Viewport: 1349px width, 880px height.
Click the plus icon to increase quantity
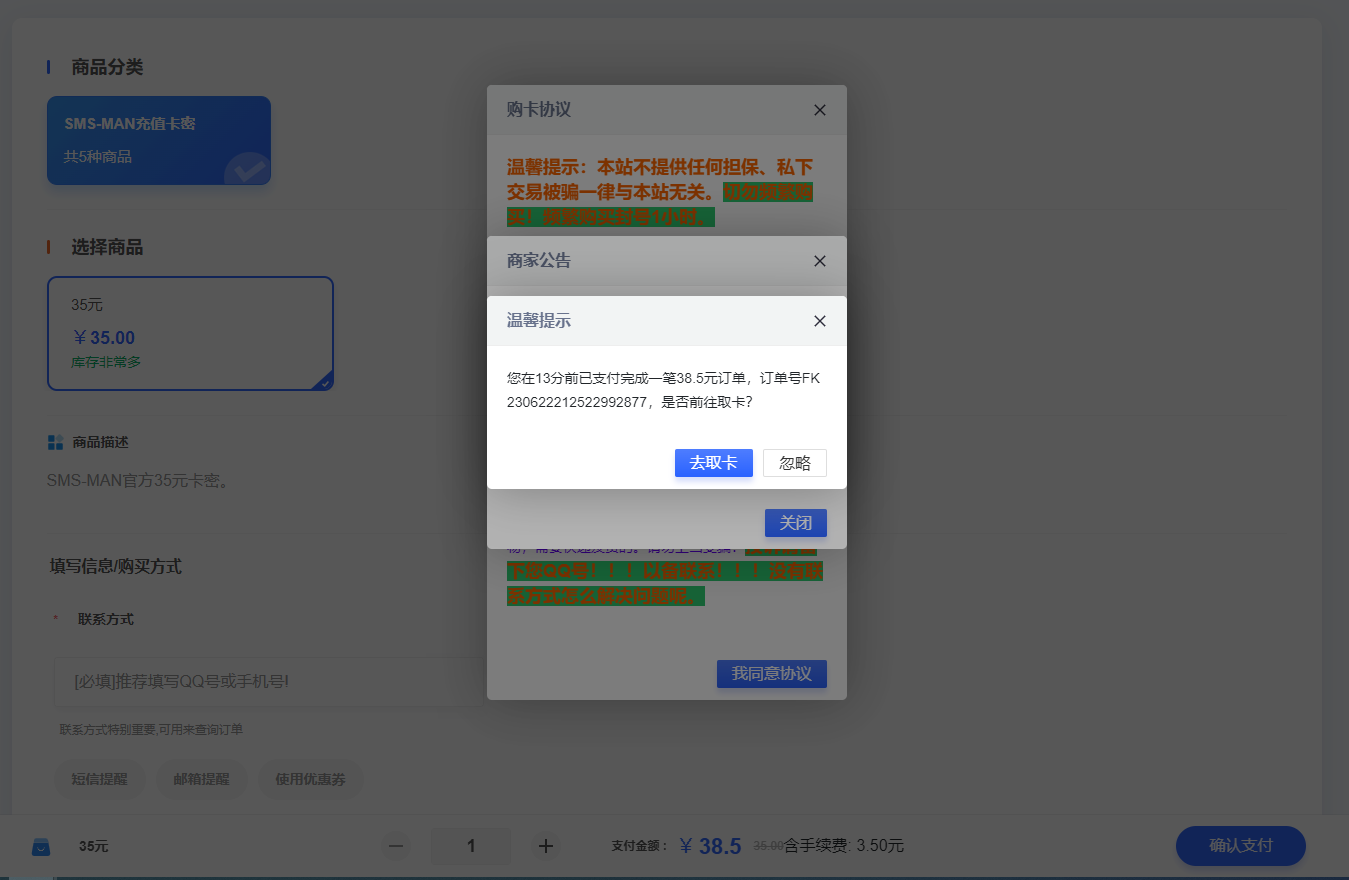coord(545,845)
